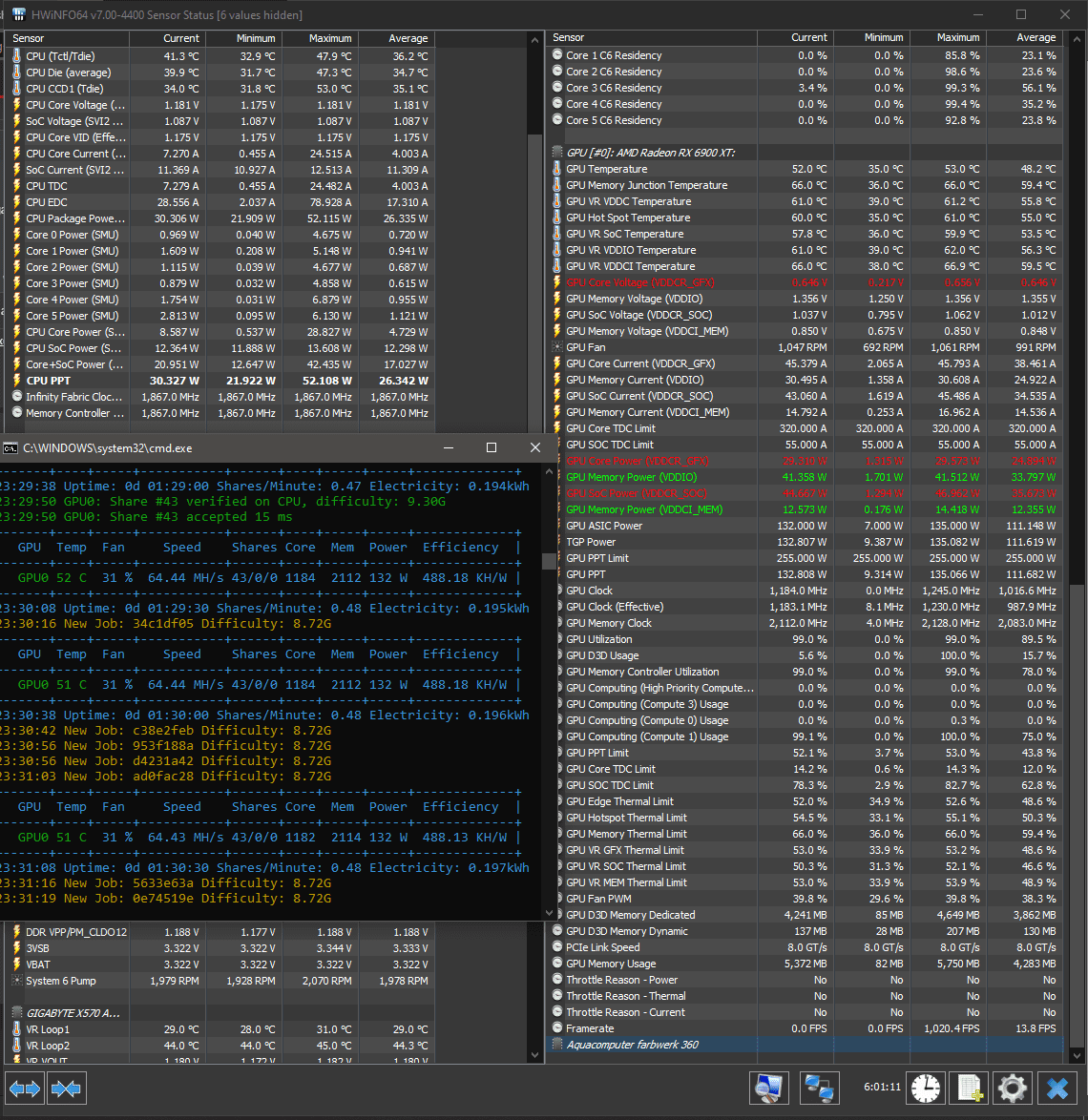Select the TGP Power row
Image resolution: width=1088 pixels, height=1120 pixels.
[x=806, y=542]
